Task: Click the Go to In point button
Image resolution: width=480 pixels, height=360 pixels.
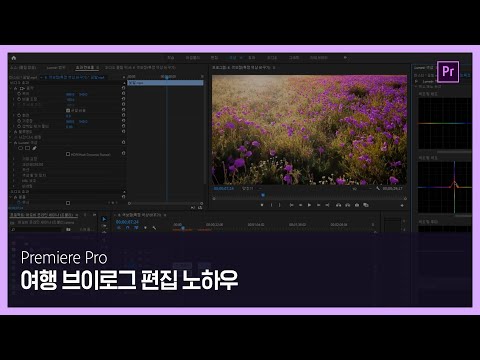Action: [x=292, y=205]
